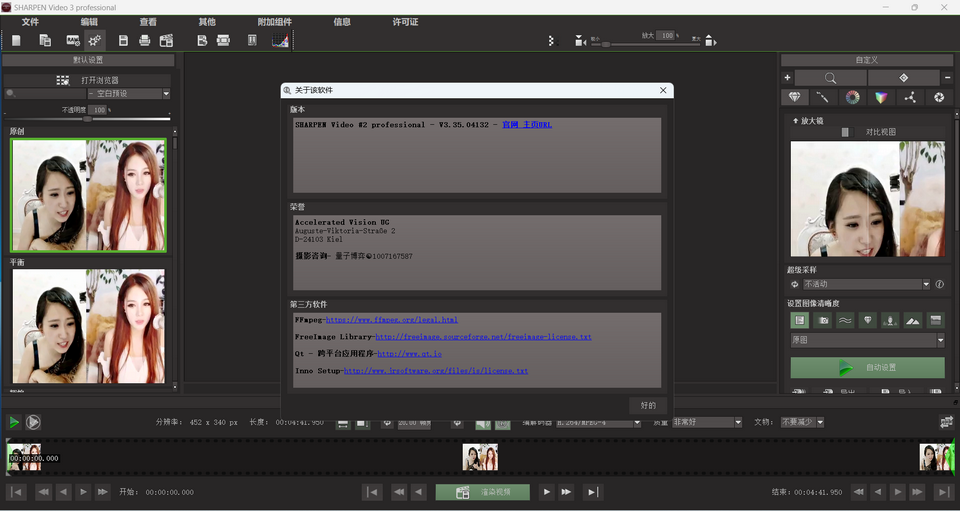Open the 许可证 menu
960x511 pixels.
[405, 22]
